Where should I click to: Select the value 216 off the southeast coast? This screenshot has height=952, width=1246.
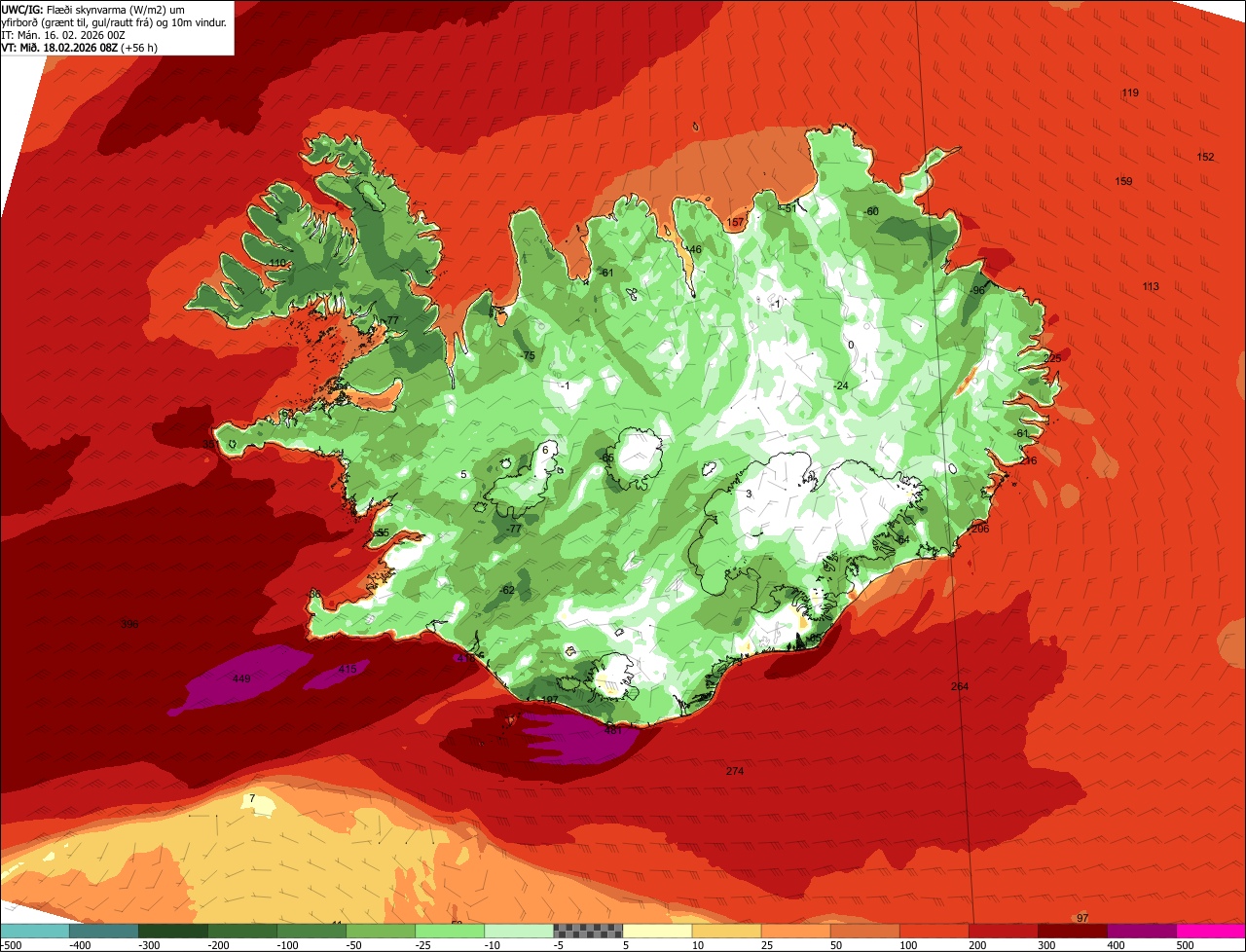click(1028, 461)
